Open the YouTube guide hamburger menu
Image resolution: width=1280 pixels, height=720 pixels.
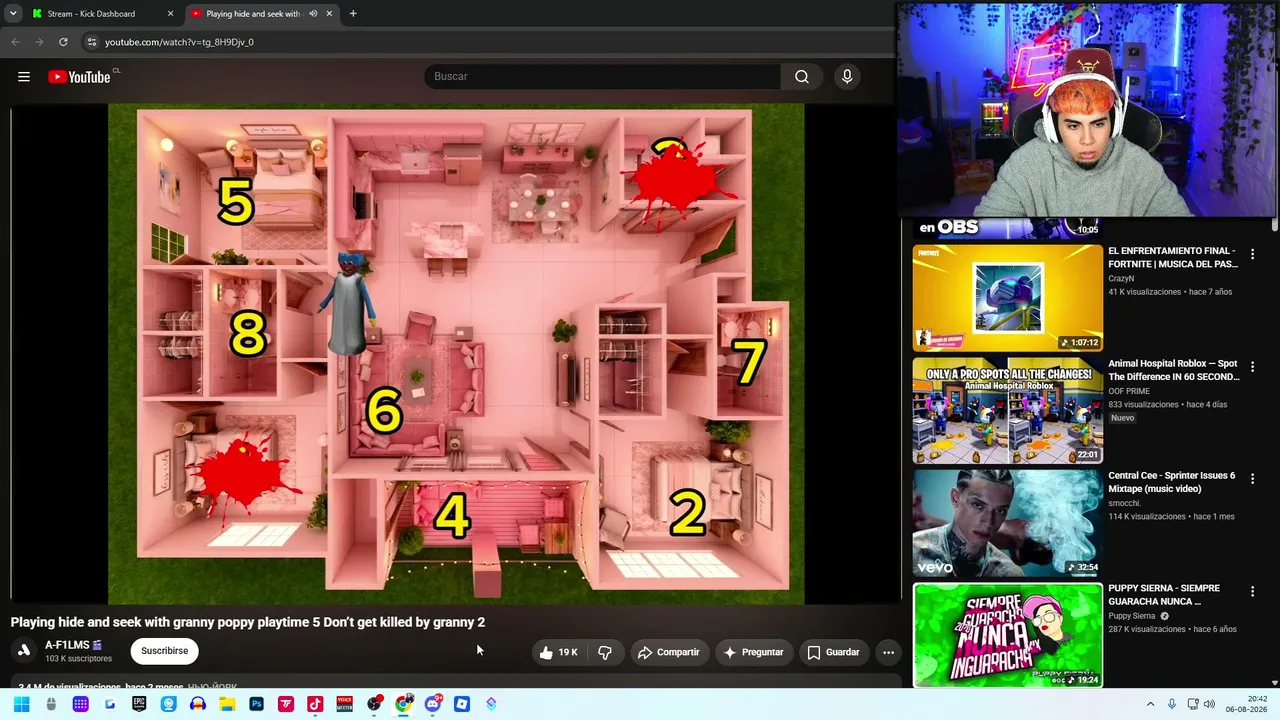coord(24,77)
